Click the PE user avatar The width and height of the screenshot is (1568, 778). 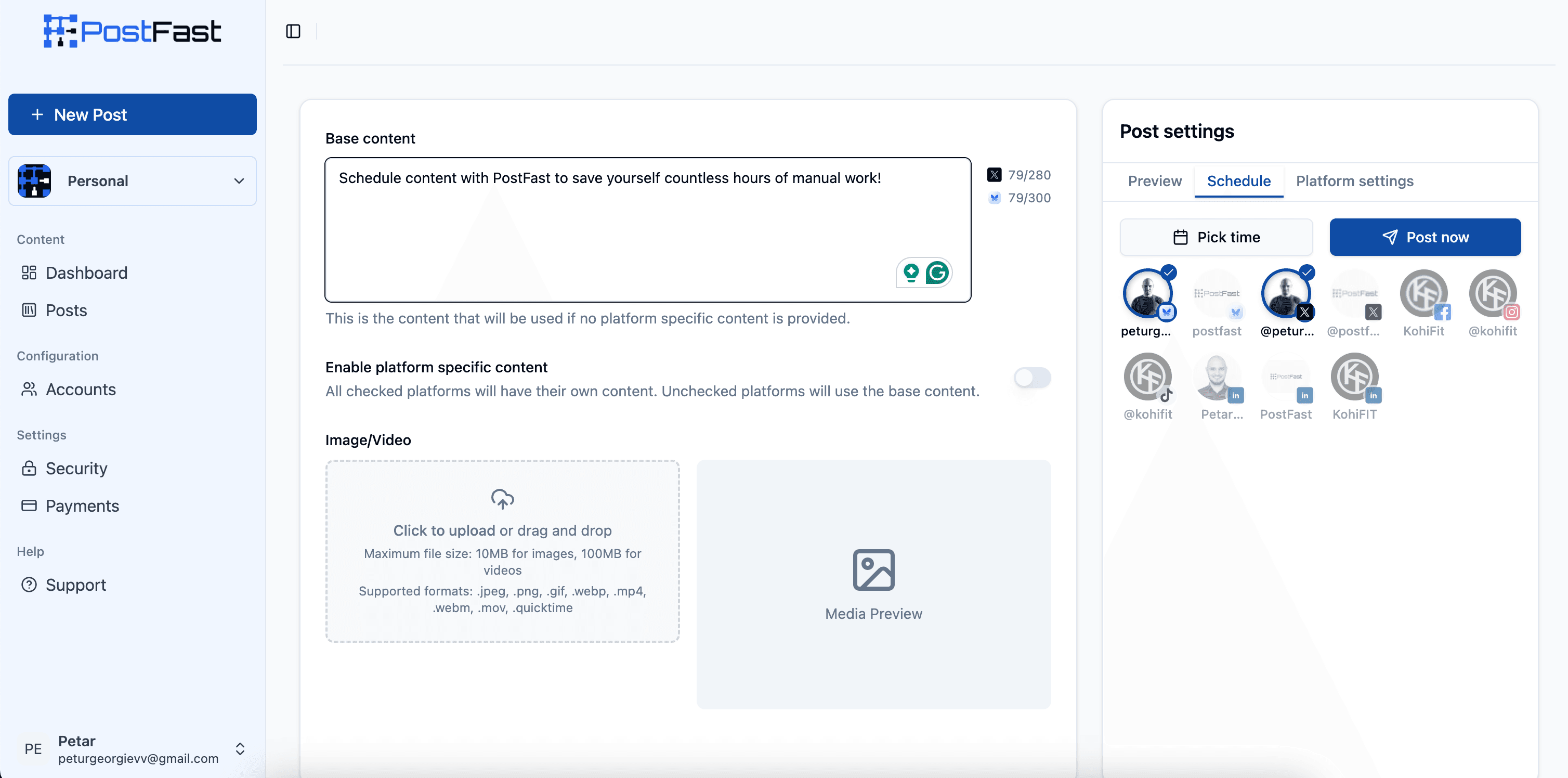33,749
